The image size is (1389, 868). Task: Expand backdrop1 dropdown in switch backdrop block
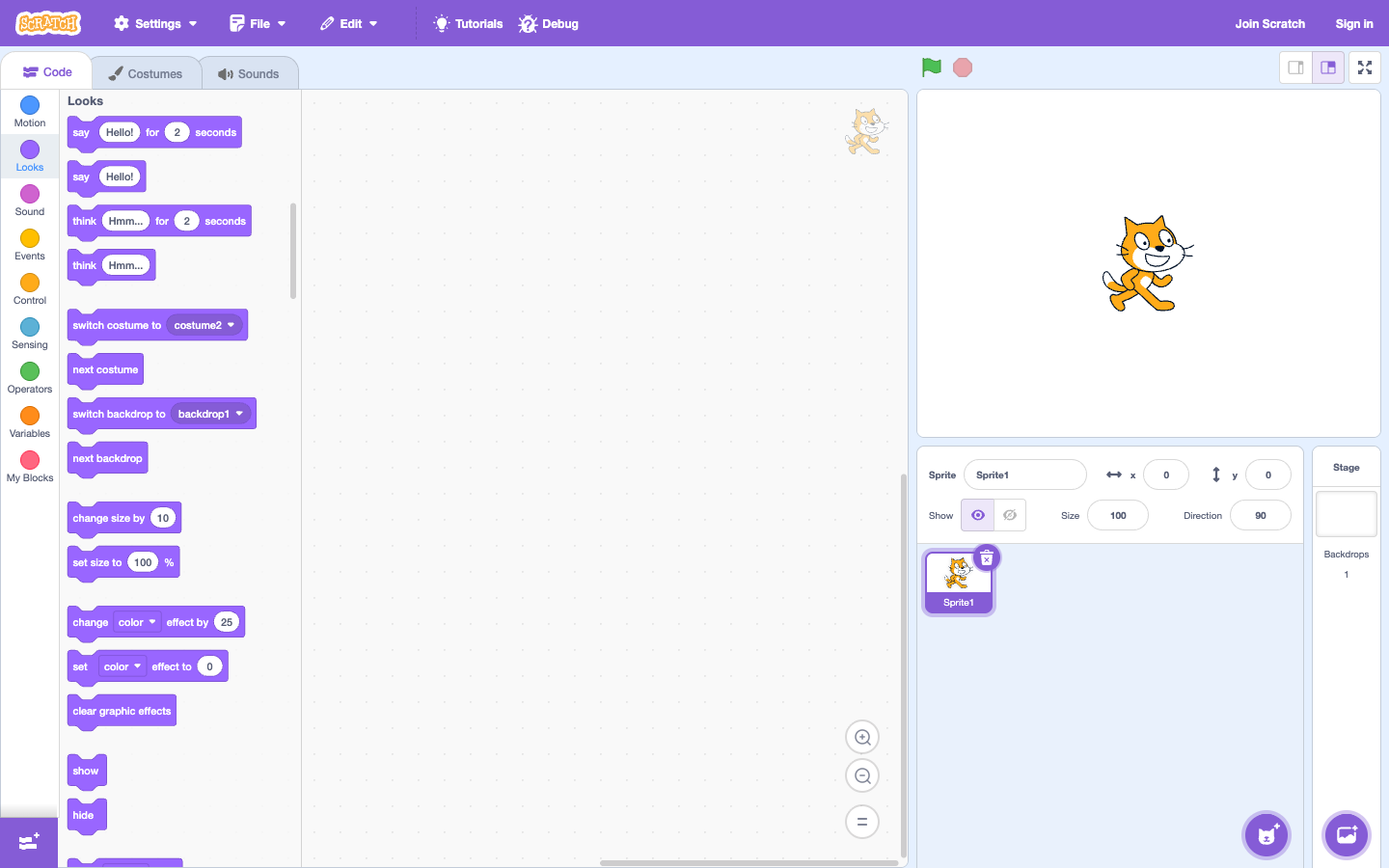coord(211,414)
